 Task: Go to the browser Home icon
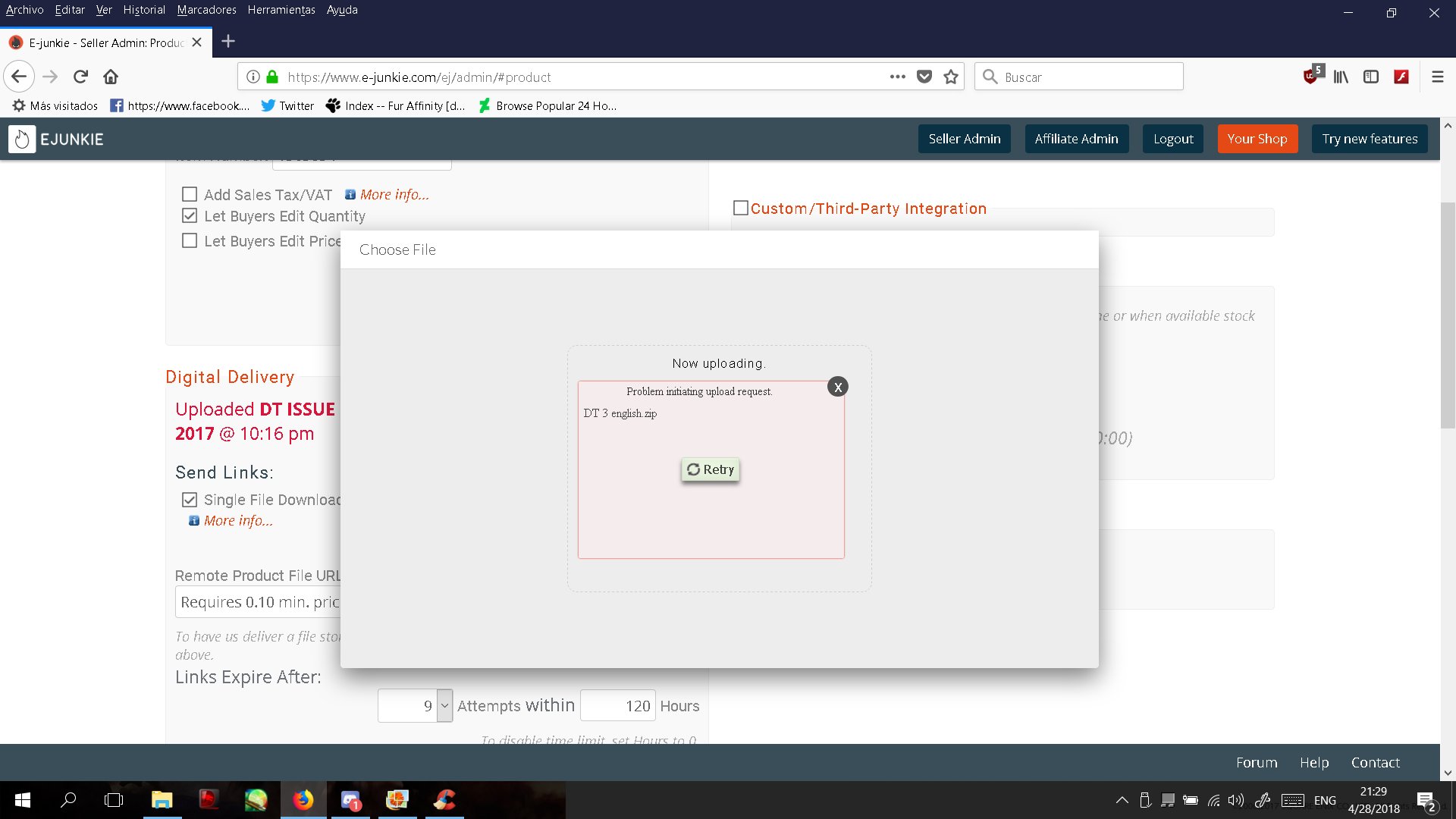pyautogui.click(x=111, y=77)
